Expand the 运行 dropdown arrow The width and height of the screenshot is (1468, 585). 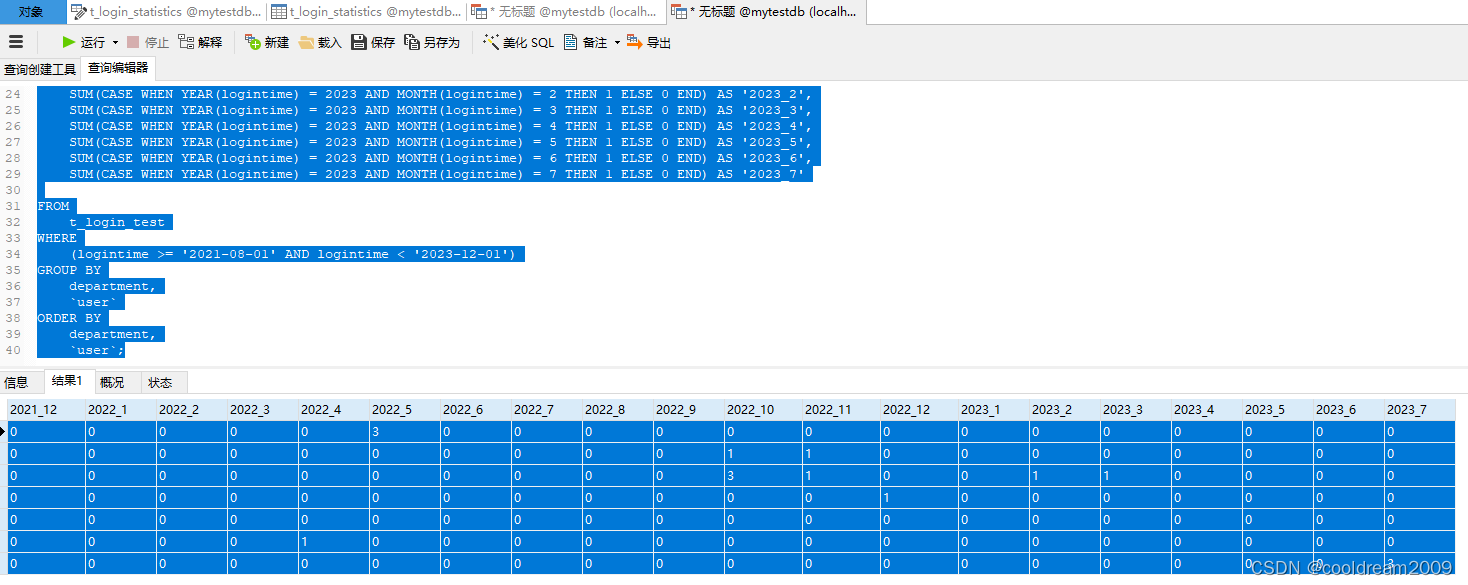115,42
